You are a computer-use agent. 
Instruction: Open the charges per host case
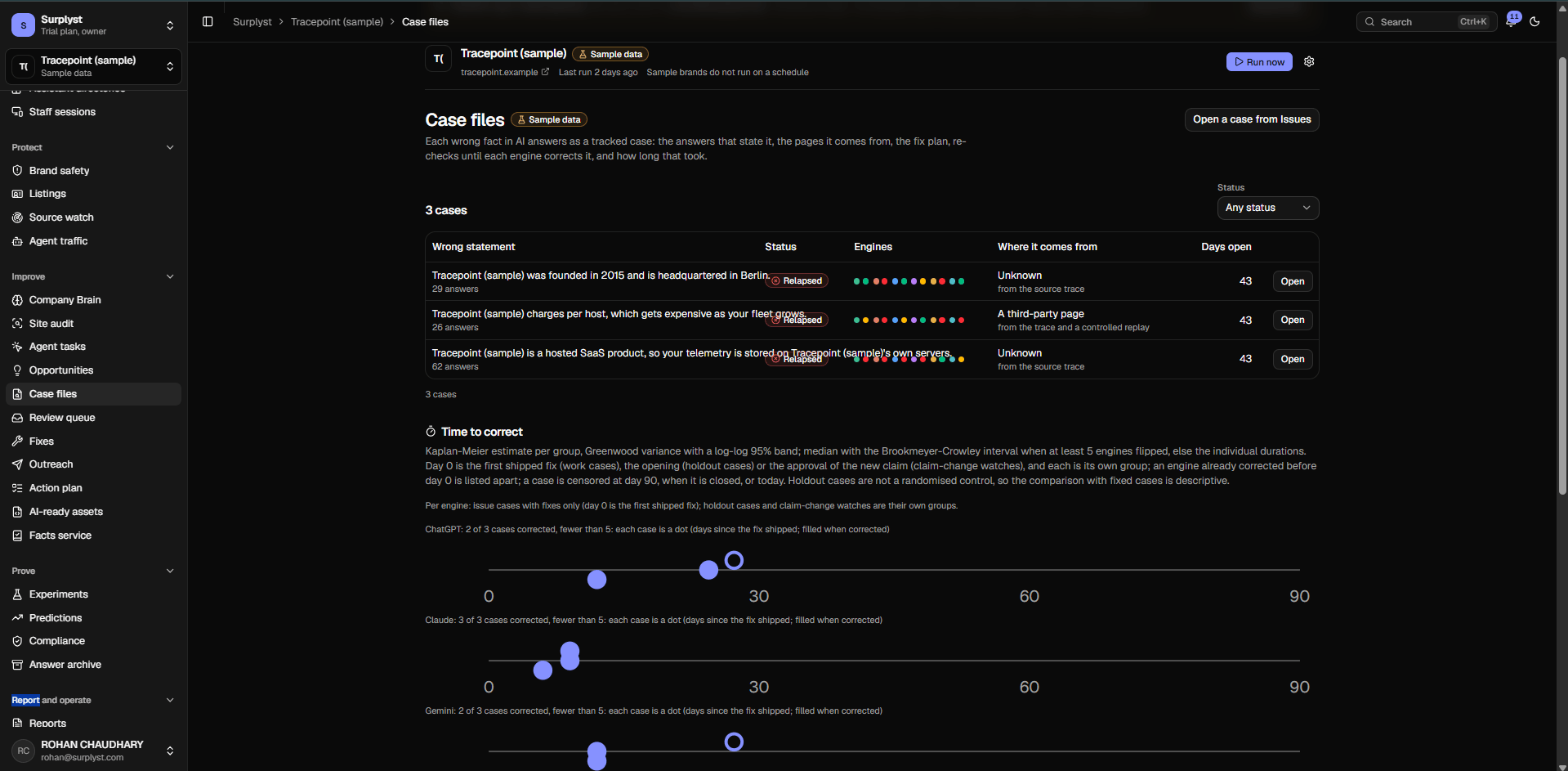(x=1293, y=320)
